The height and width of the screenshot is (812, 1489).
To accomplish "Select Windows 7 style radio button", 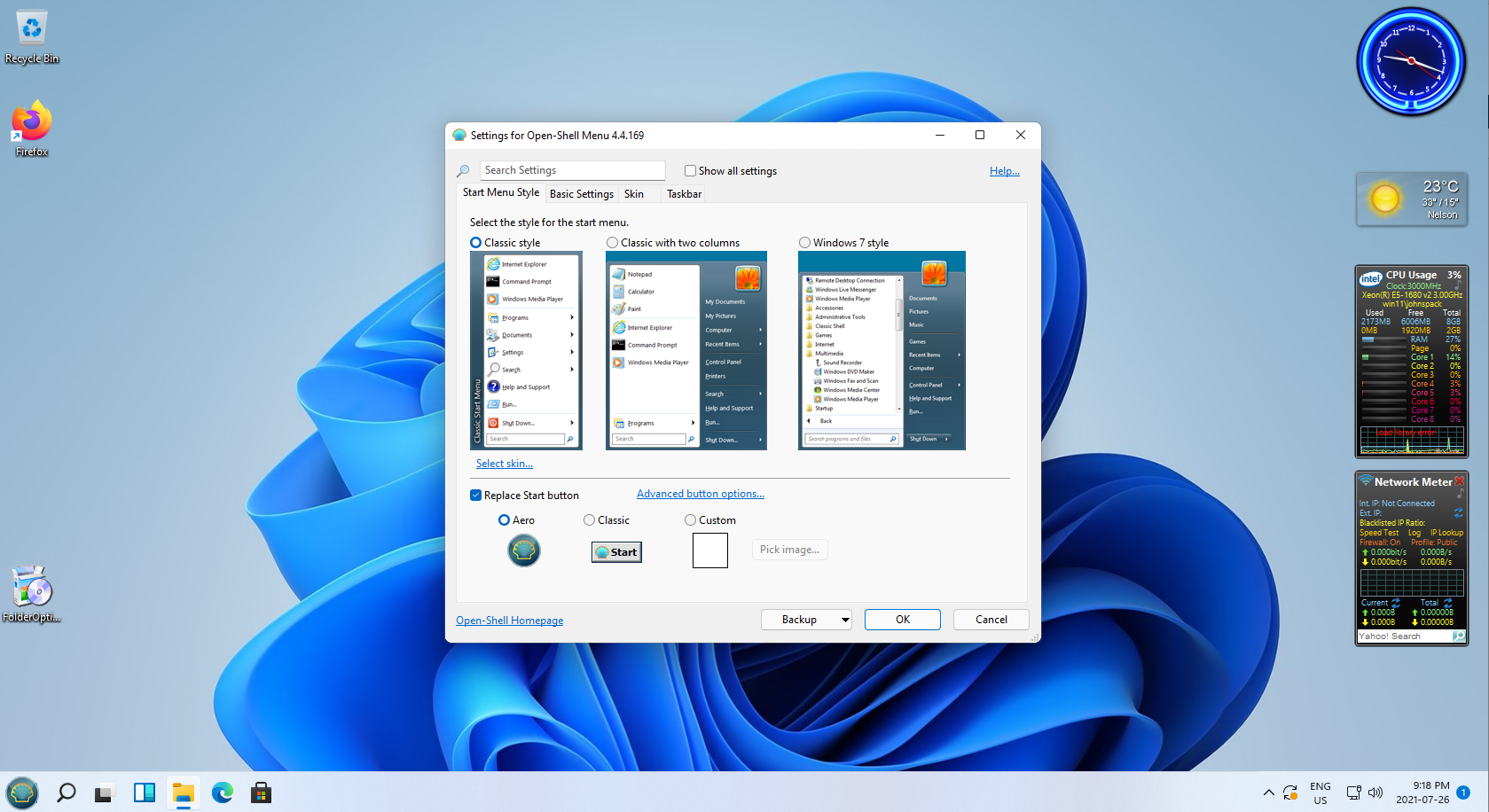I will click(x=805, y=243).
